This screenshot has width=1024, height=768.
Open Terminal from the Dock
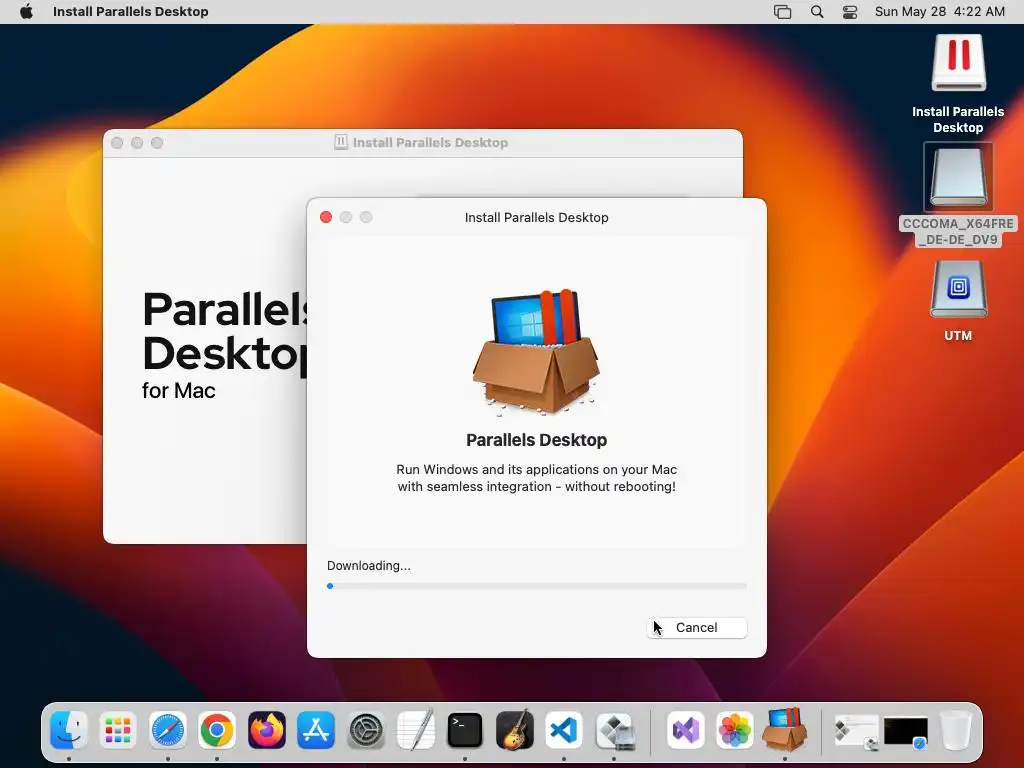pyautogui.click(x=465, y=729)
